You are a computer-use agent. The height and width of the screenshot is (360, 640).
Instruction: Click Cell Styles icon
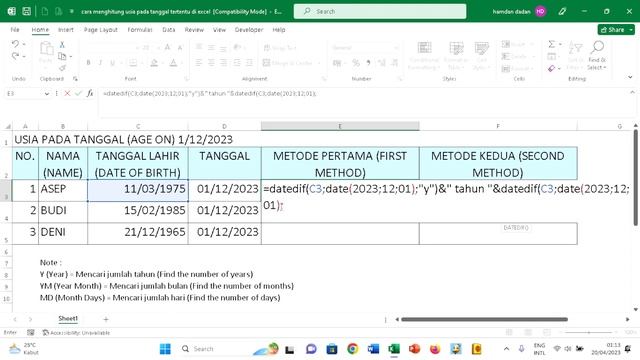482,56
